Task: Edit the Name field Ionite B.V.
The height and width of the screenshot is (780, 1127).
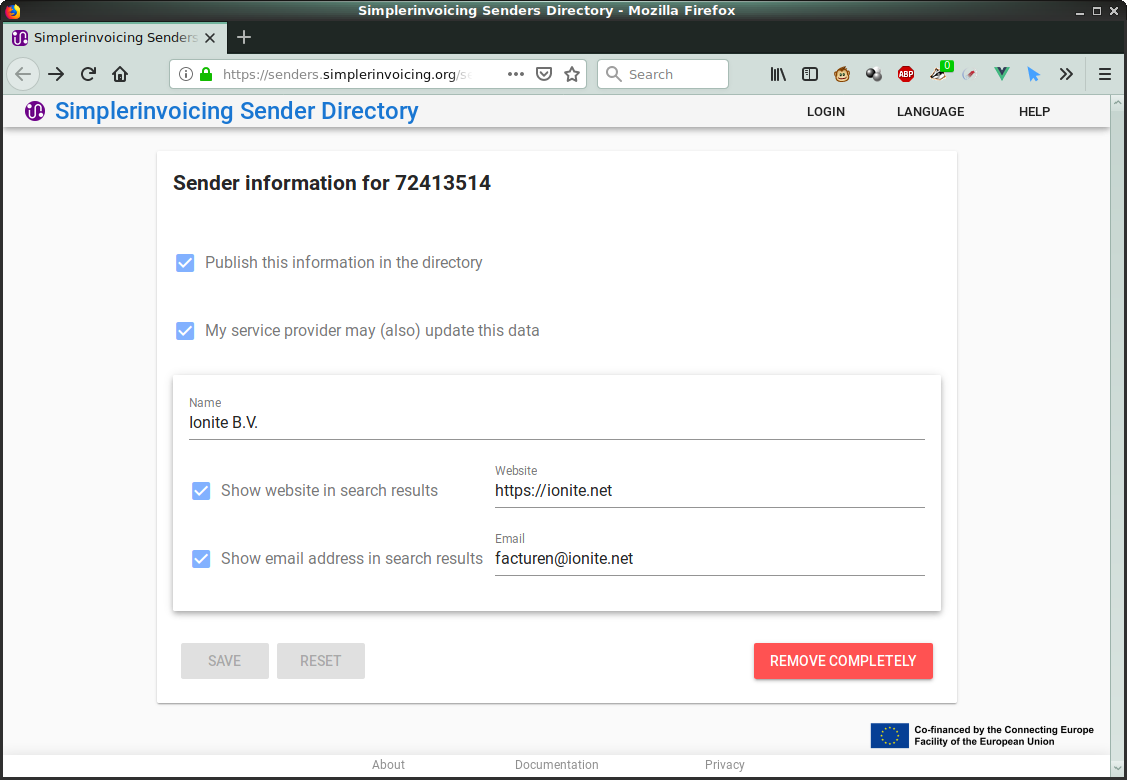Action: coord(556,423)
